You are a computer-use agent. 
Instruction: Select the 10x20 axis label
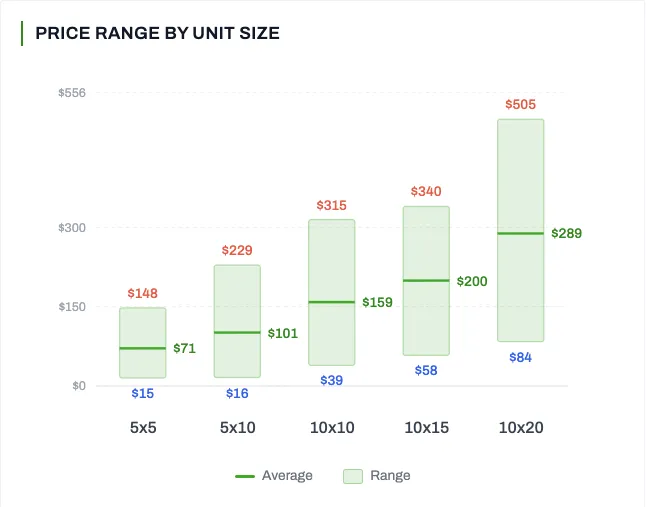[520, 427]
